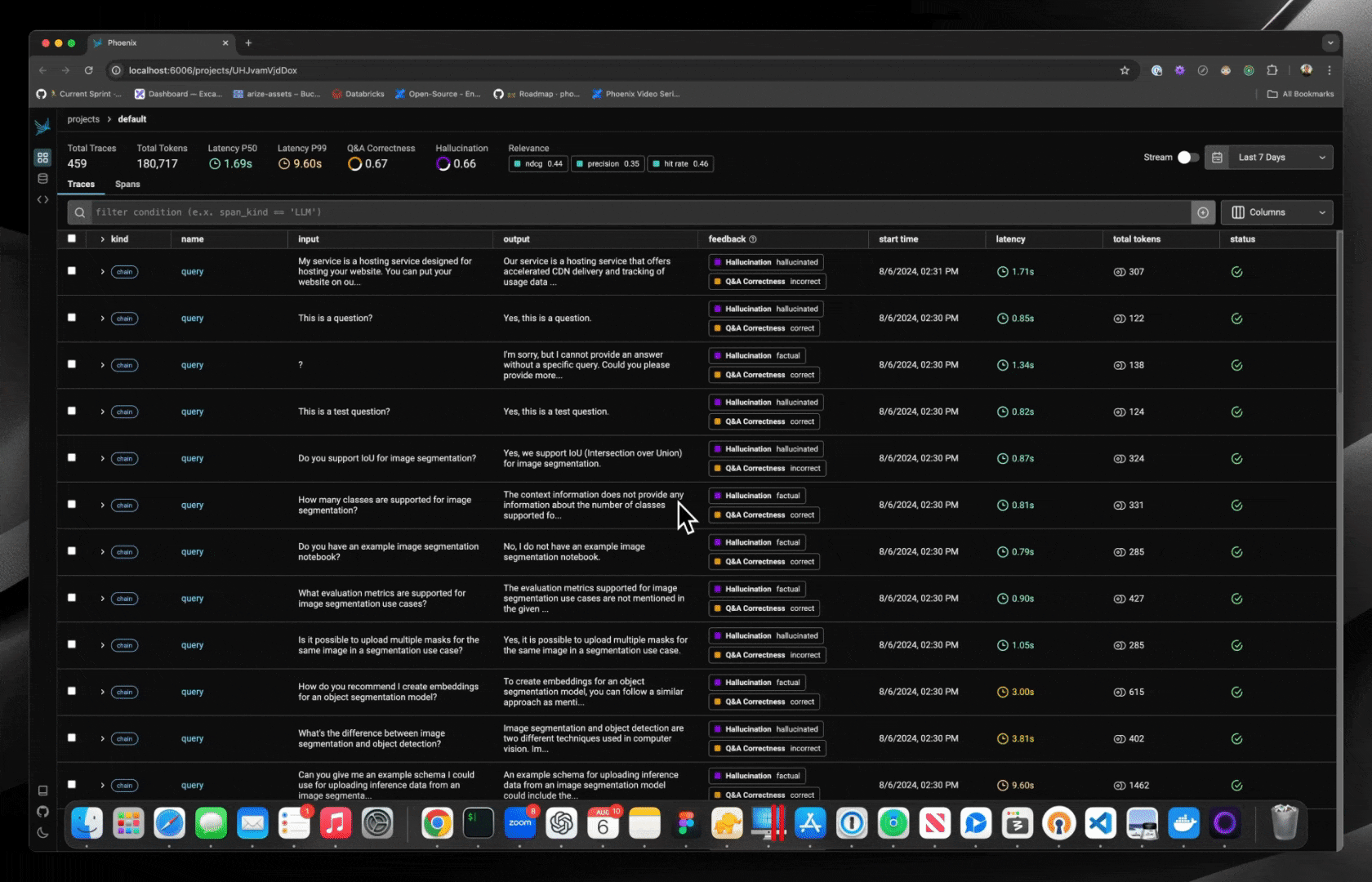
Task: Open the Last 7 Days time range dropdown
Action: click(x=1280, y=158)
